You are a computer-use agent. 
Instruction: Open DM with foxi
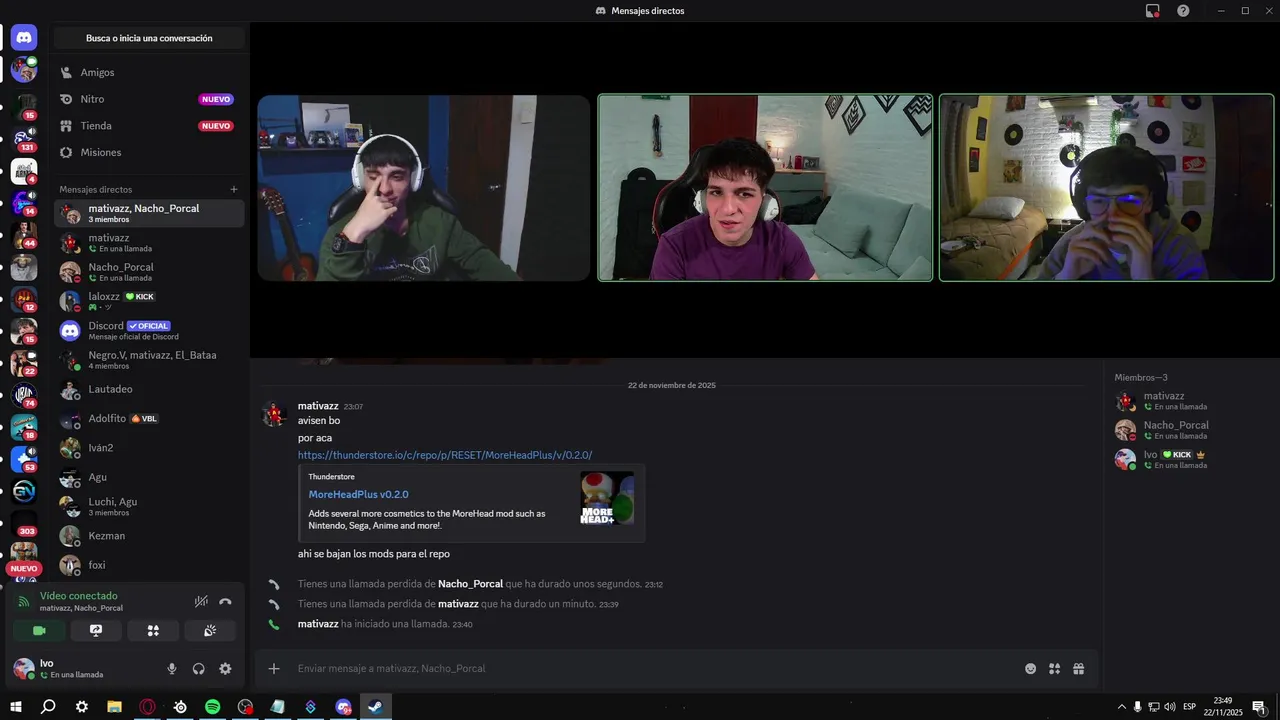click(149, 565)
